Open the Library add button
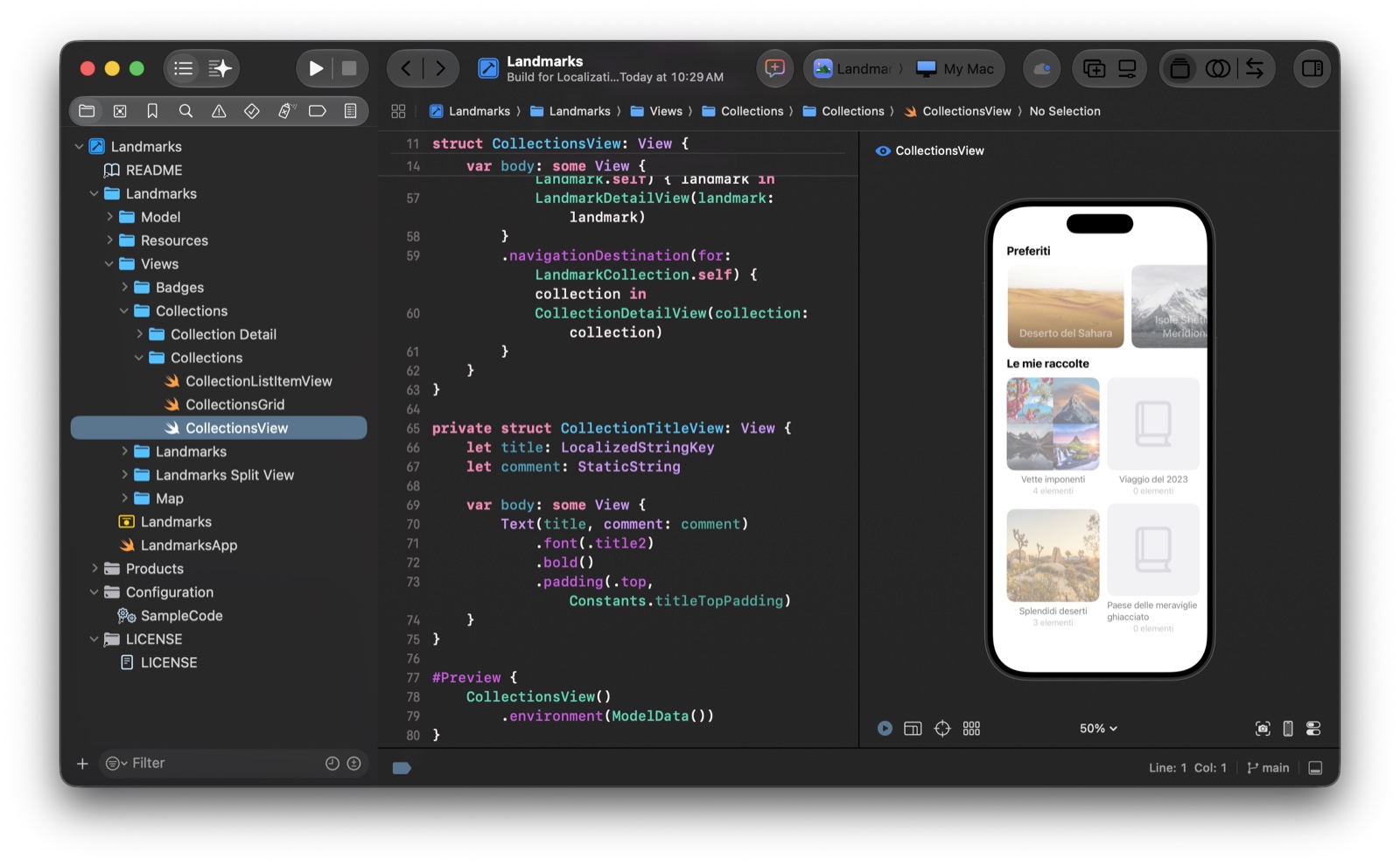 click(x=1094, y=68)
